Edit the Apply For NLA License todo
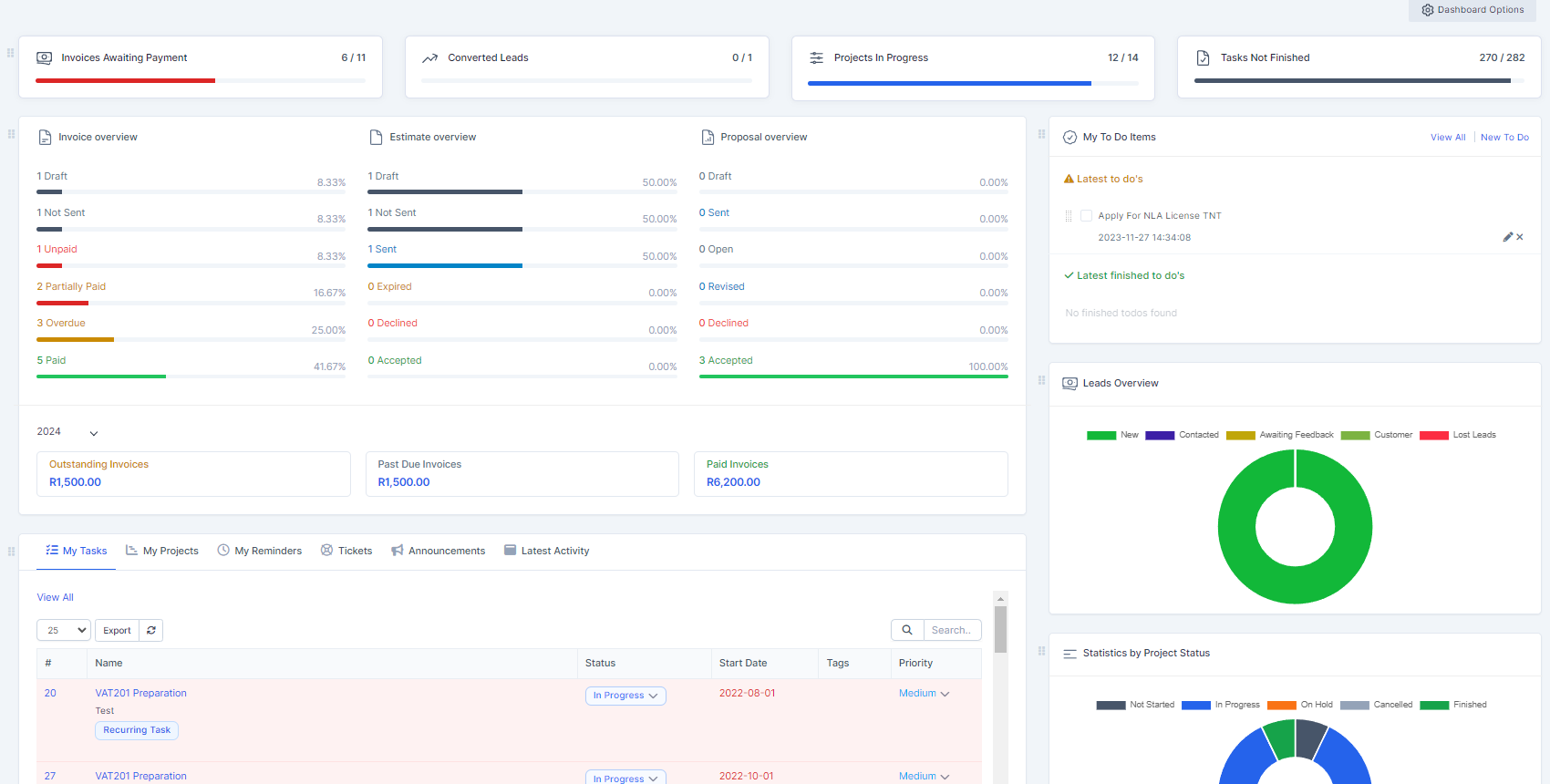The height and width of the screenshot is (784, 1550). [1507, 237]
